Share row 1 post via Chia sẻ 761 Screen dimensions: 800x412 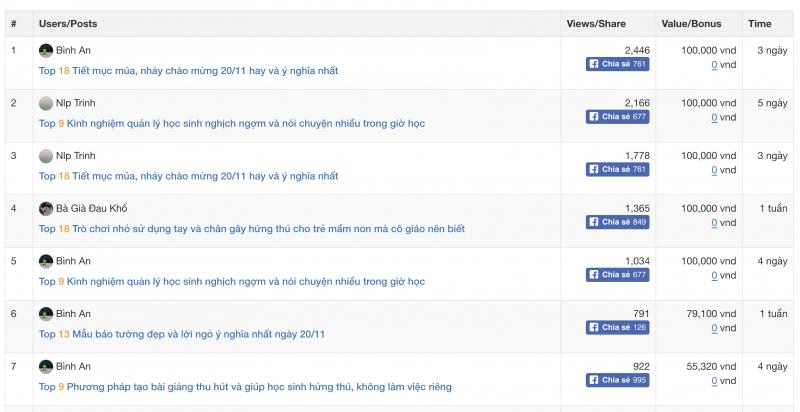617,64
